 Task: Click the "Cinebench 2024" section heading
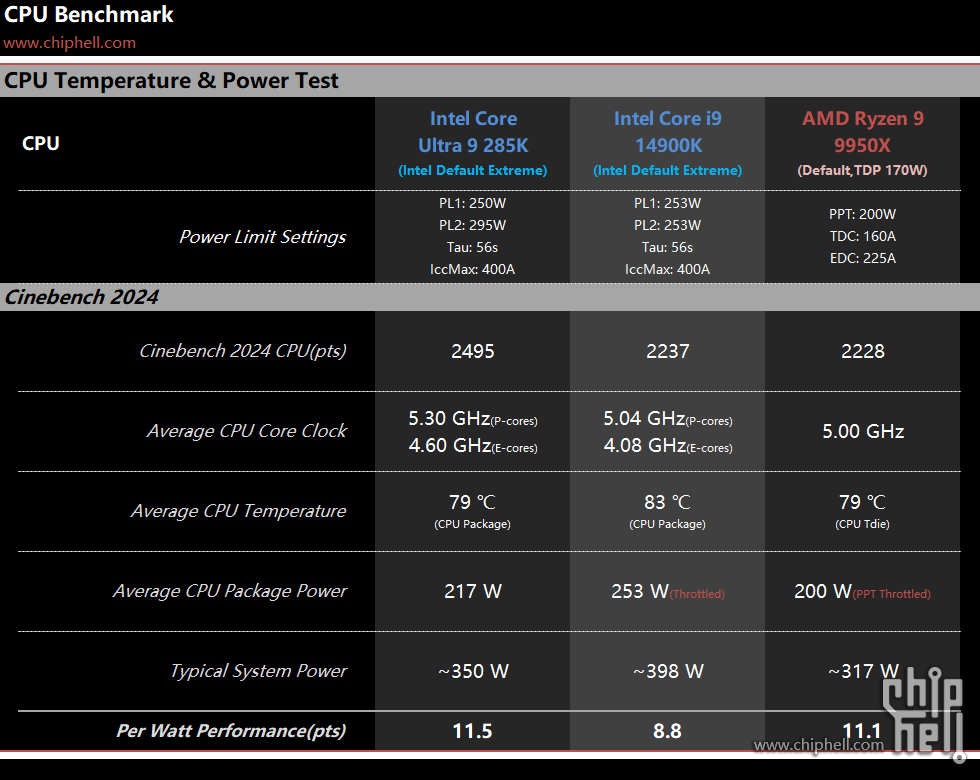point(82,297)
